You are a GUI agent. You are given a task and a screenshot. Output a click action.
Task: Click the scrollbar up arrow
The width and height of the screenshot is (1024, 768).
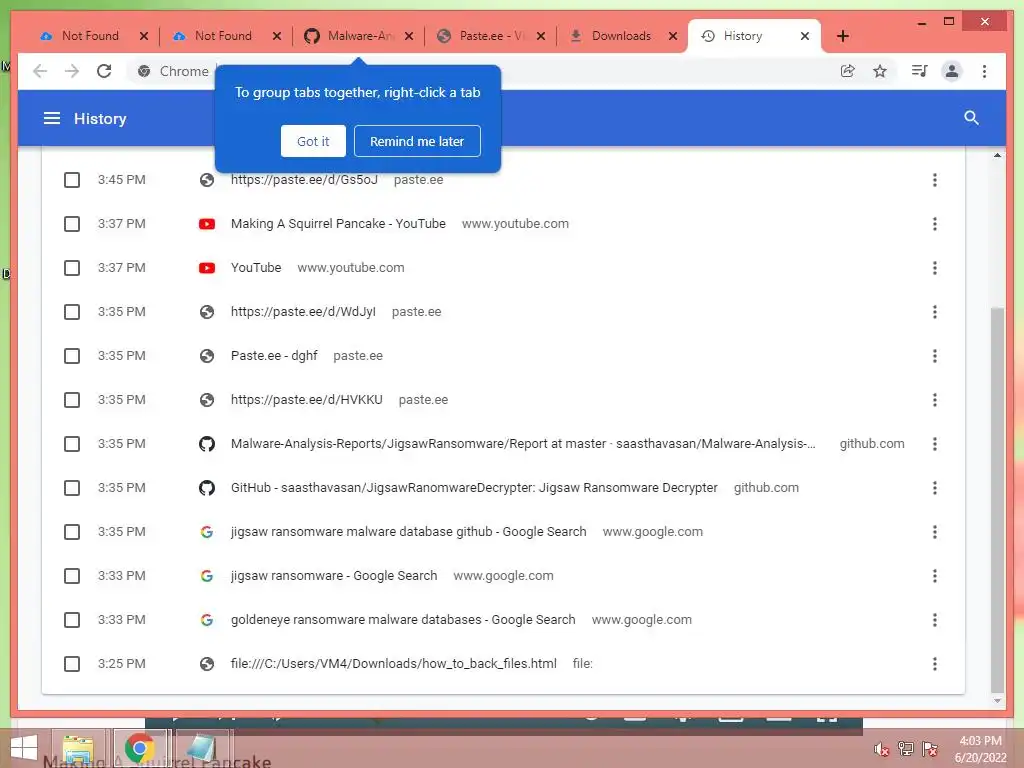[x=997, y=155]
